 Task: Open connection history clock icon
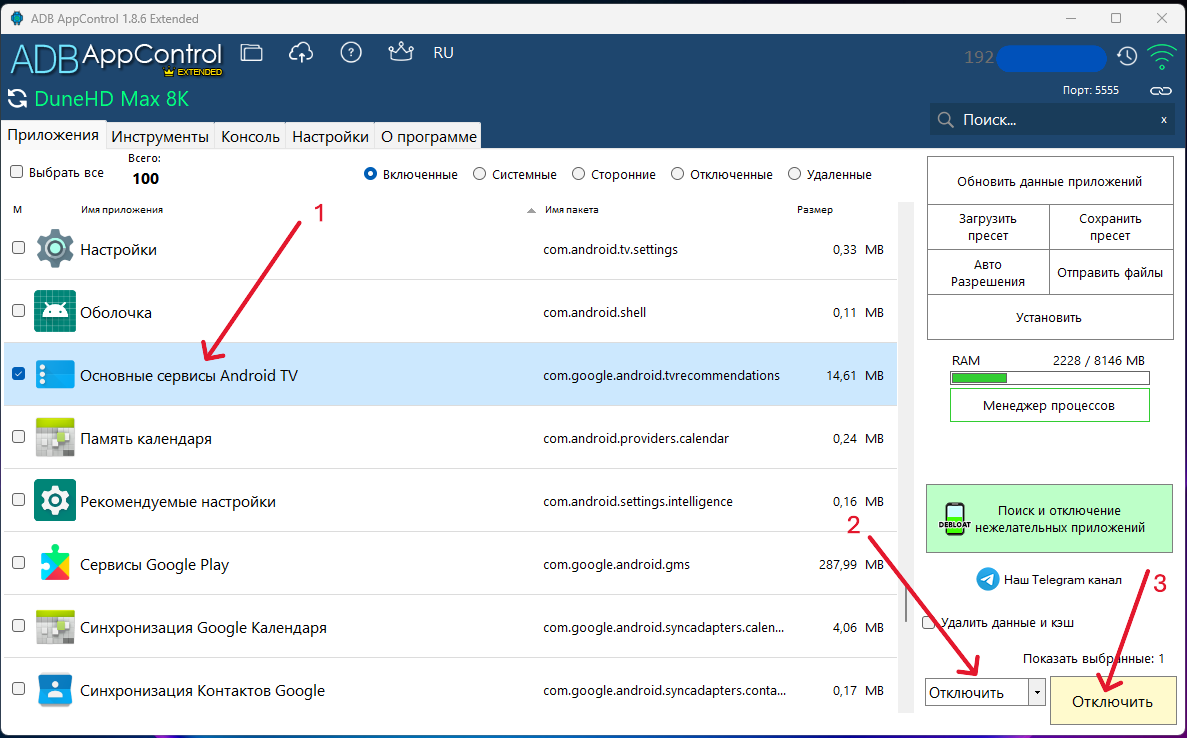(x=1127, y=56)
